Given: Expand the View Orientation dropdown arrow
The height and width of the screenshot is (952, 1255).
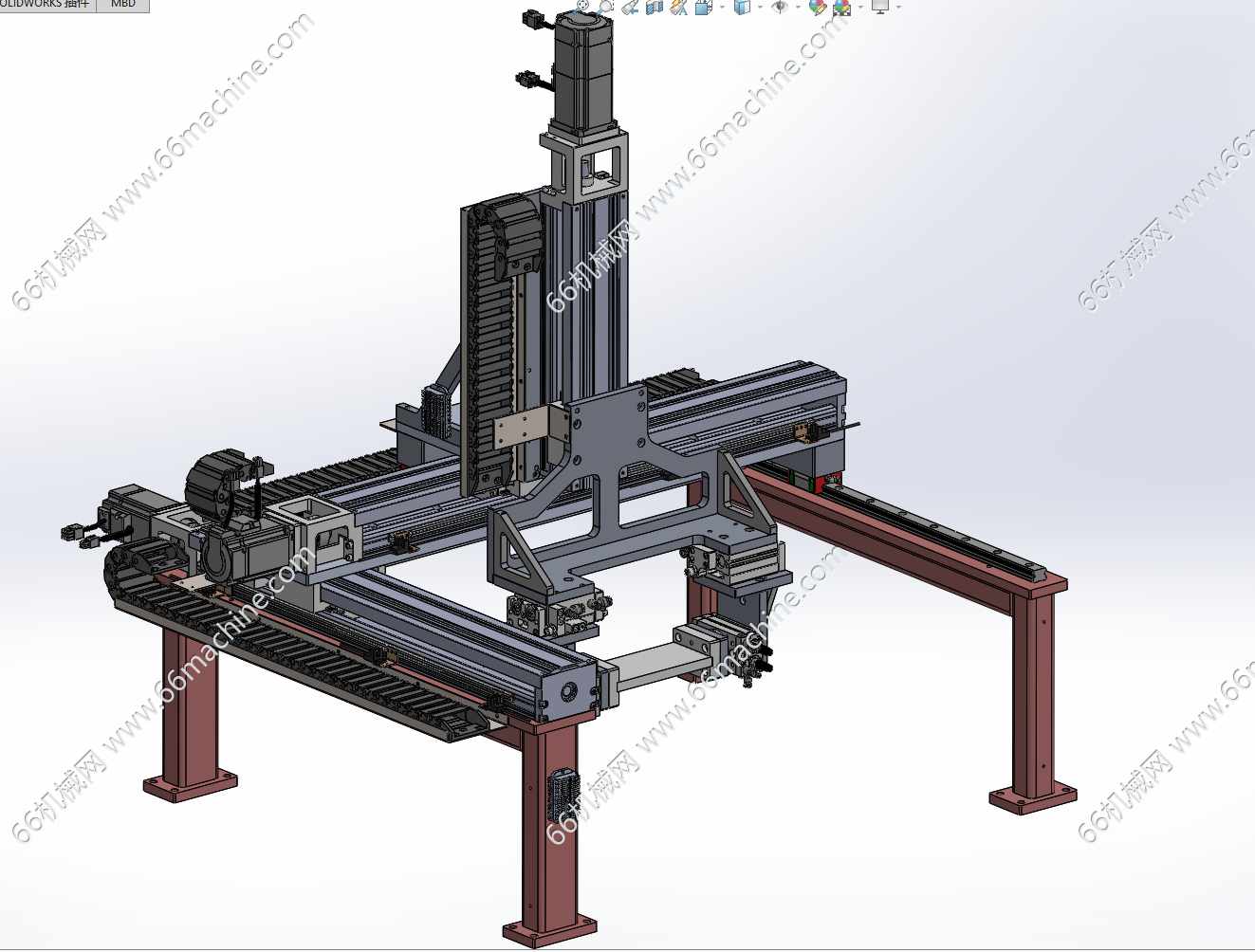Looking at the screenshot, I should point(720,9).
